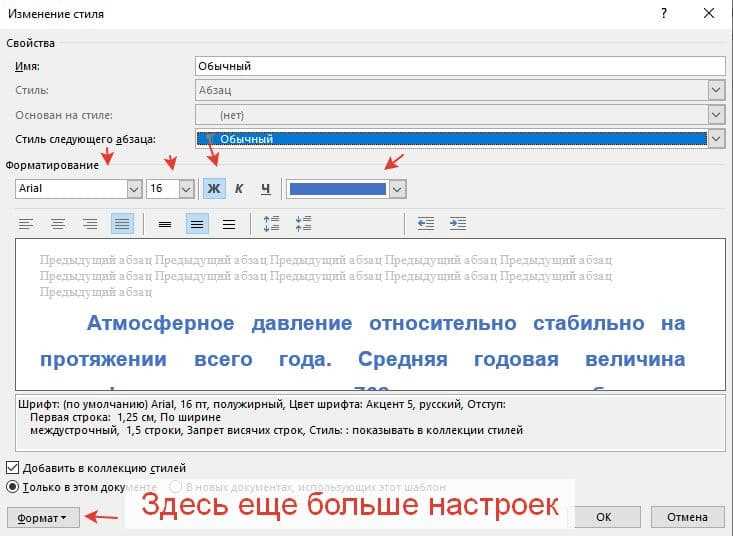
Task: Click preview text 'Атмосферное давление'
Action: (219, 323)
